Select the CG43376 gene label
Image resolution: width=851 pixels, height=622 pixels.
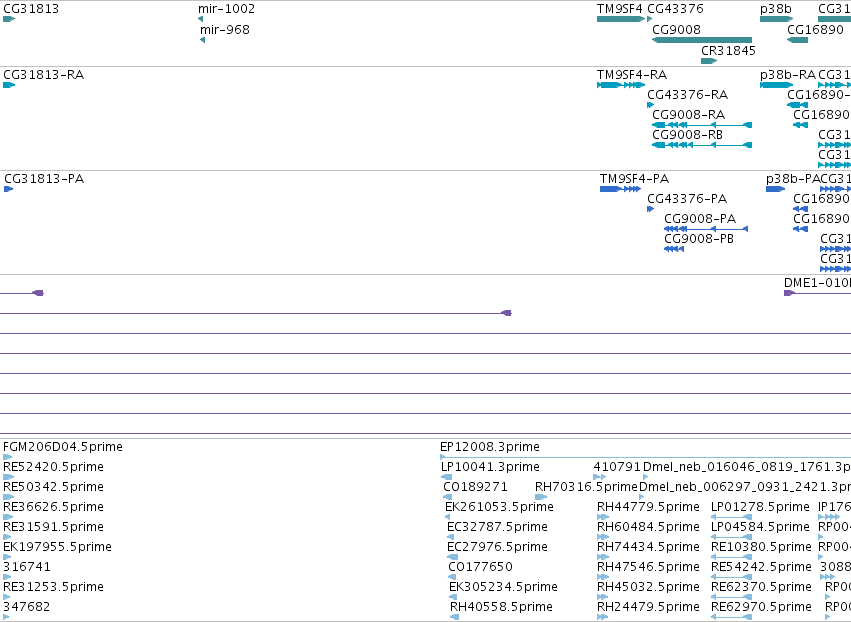[x=675, y=9]
